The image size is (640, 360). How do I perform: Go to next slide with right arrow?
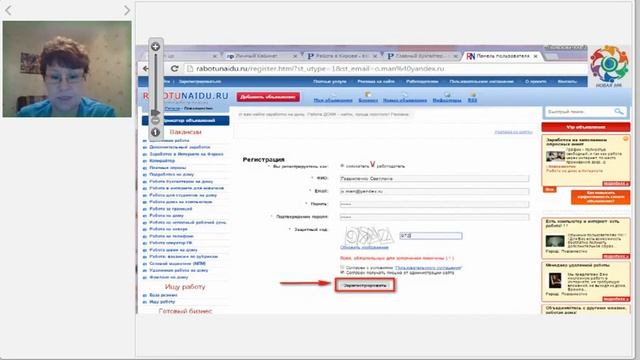pyautogui.click(x=127, y=10)
